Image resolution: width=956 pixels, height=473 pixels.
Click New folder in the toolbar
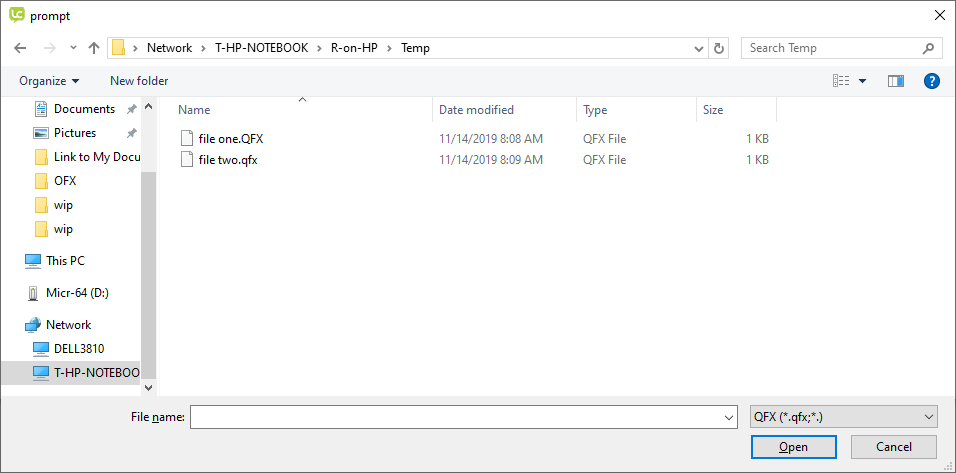pyautogui.click(x=139, y=81)
